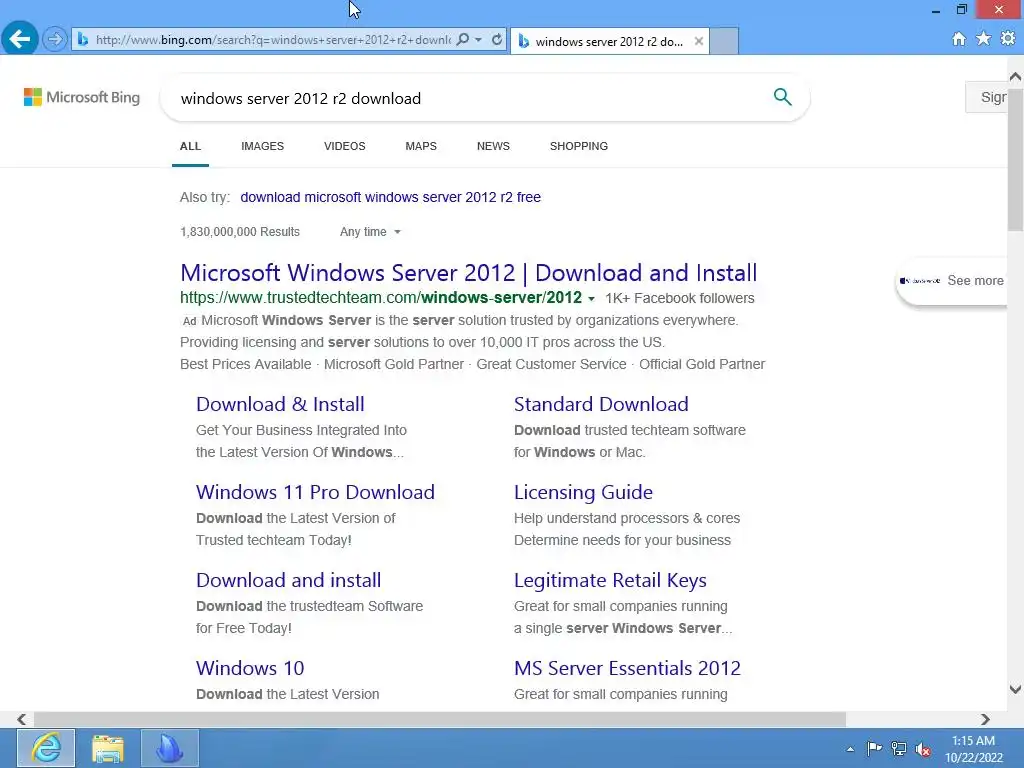Expand the arrow next to trustedtechteam URL
The image size is (1024, 768).
[x=592, y=299]
